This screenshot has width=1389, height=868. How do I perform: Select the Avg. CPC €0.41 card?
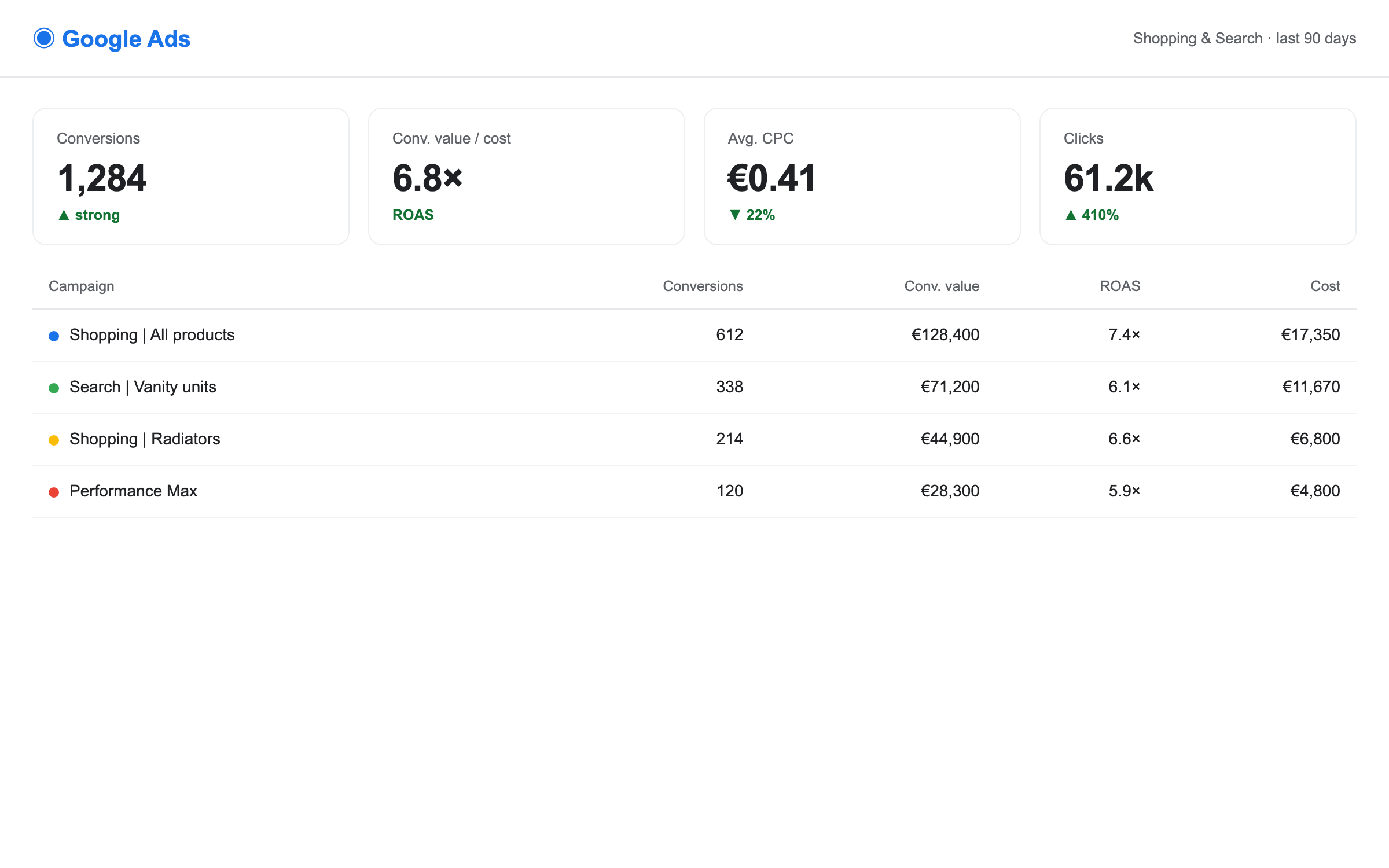pyautogui.click(x=862, y=176)
